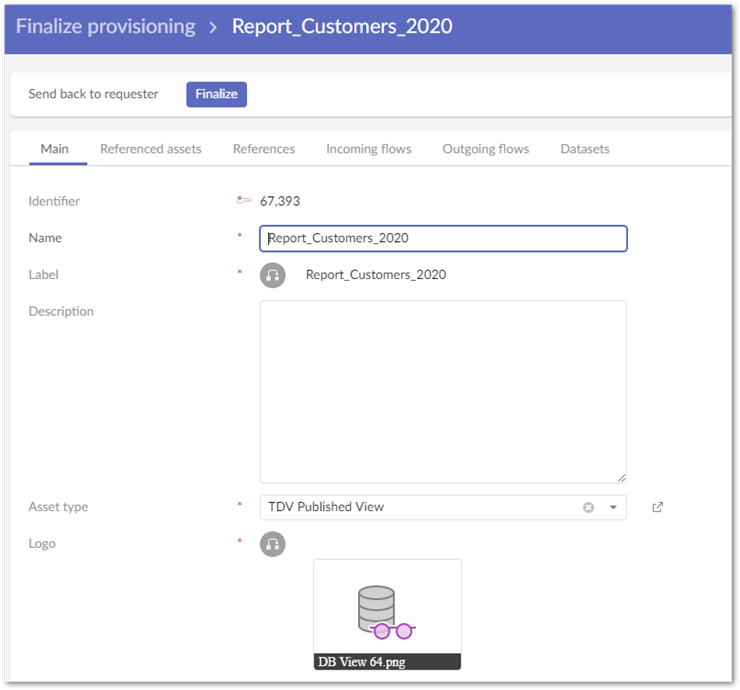The image size is (740, 690).
Task: Click the round icon next to Label
Action: [273, 275]
